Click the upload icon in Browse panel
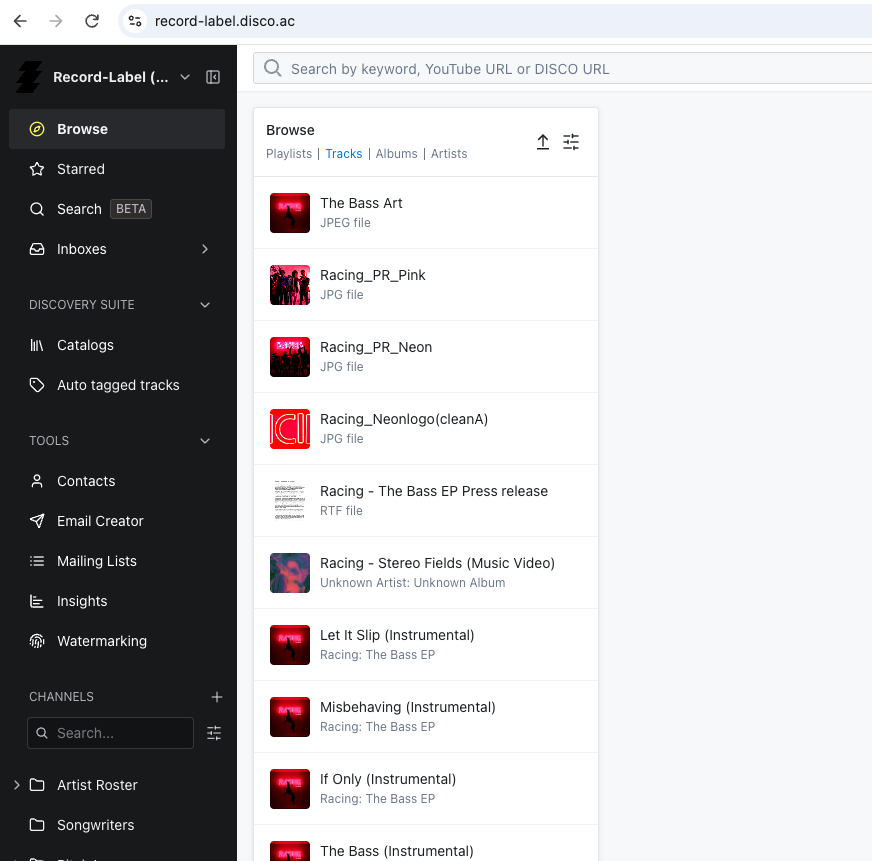 [x=543, y=142]
